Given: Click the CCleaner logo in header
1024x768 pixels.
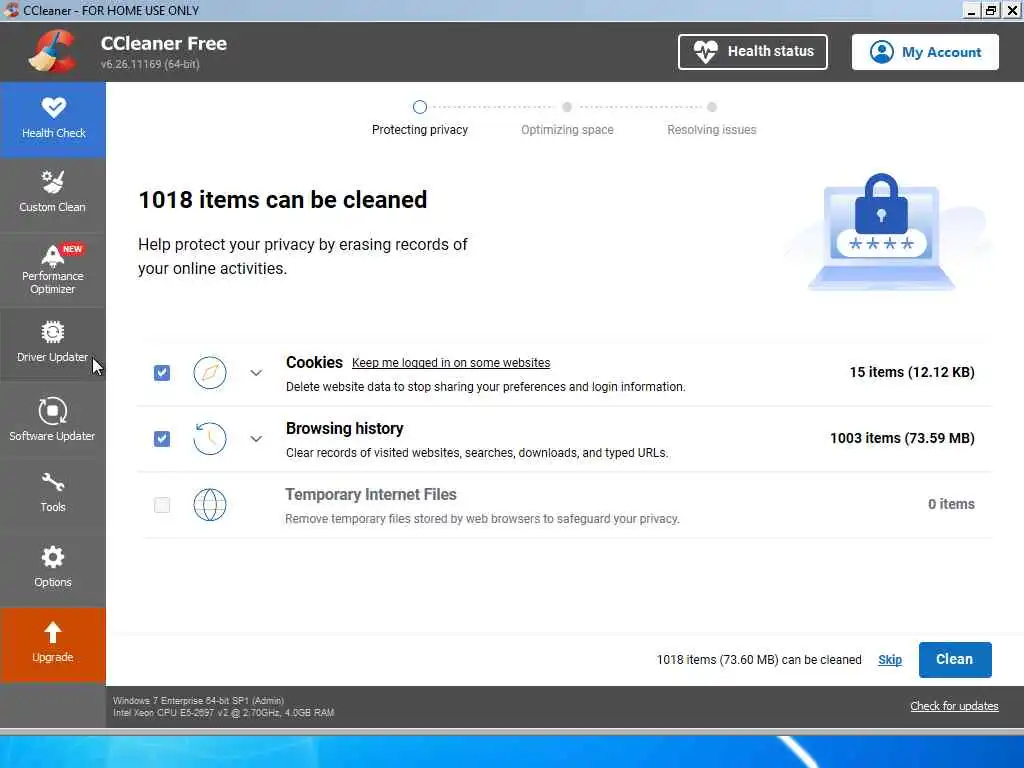Looking at the screenshot, I should pyautogui.click(x=53, y=50).
